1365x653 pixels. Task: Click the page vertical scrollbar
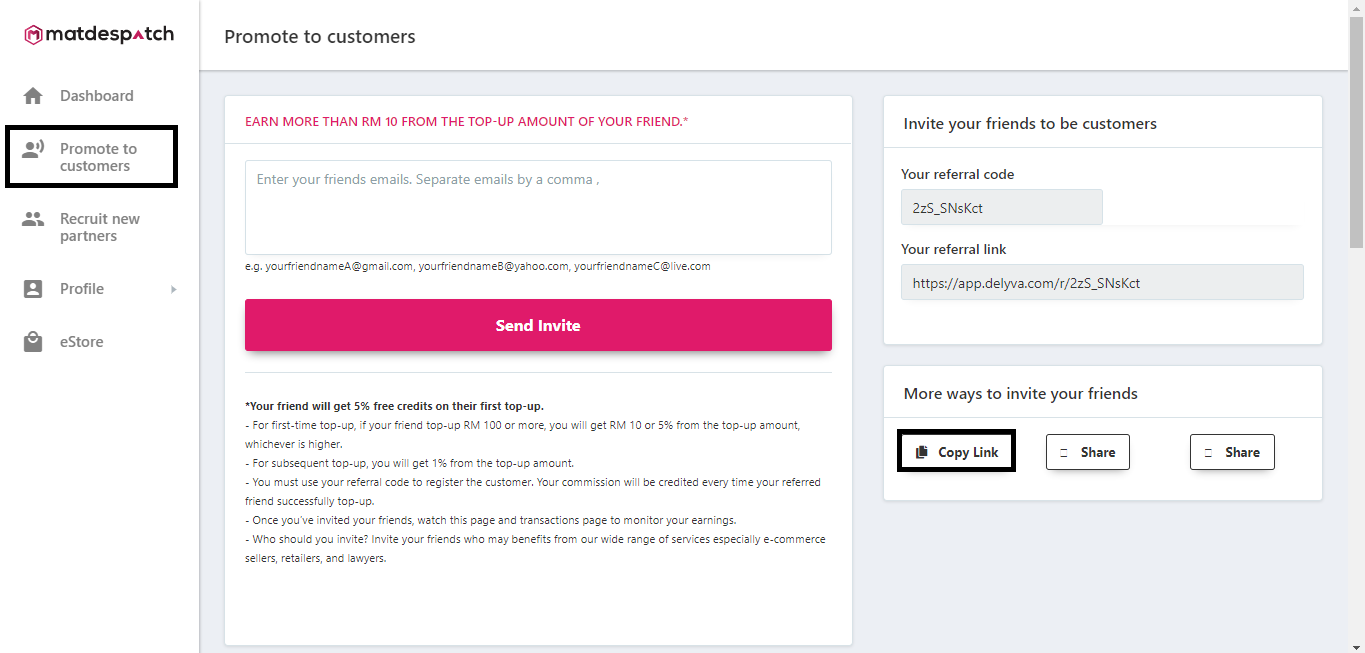pyautogui.click(x=1356, y=326)
